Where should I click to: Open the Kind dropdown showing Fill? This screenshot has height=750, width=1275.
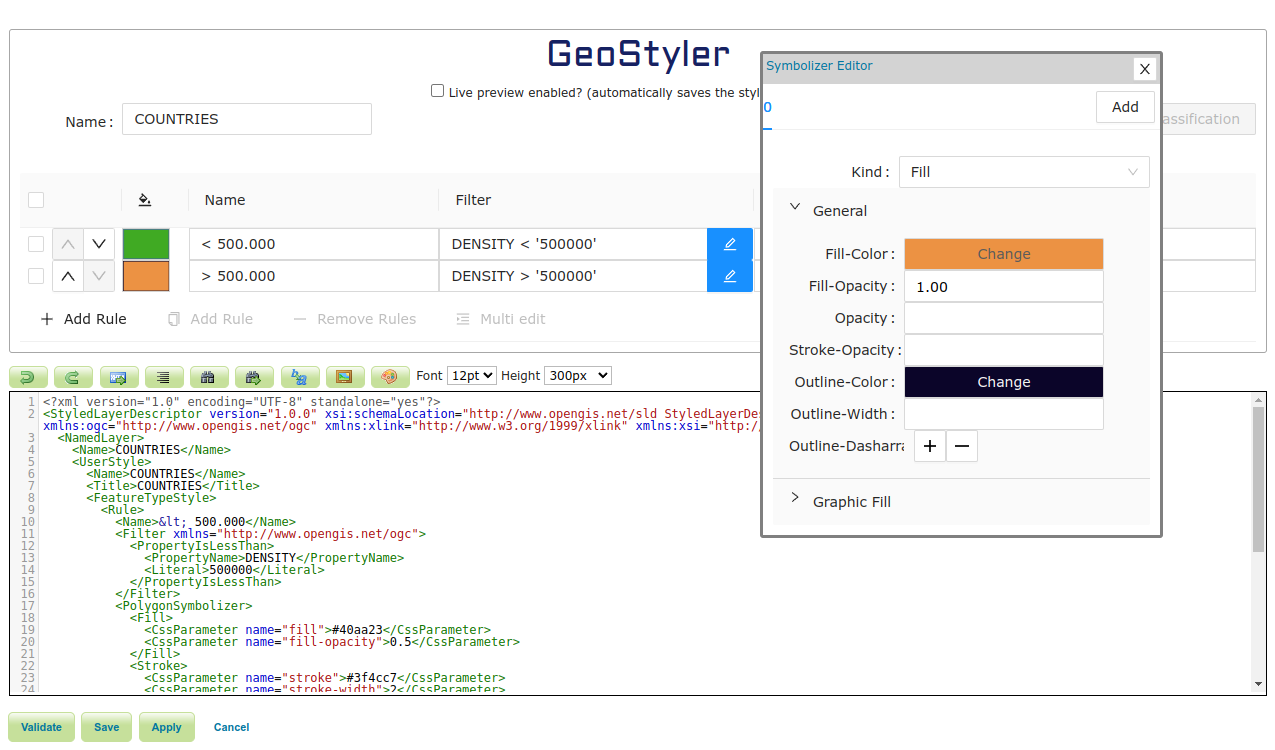pos(1024,172)
